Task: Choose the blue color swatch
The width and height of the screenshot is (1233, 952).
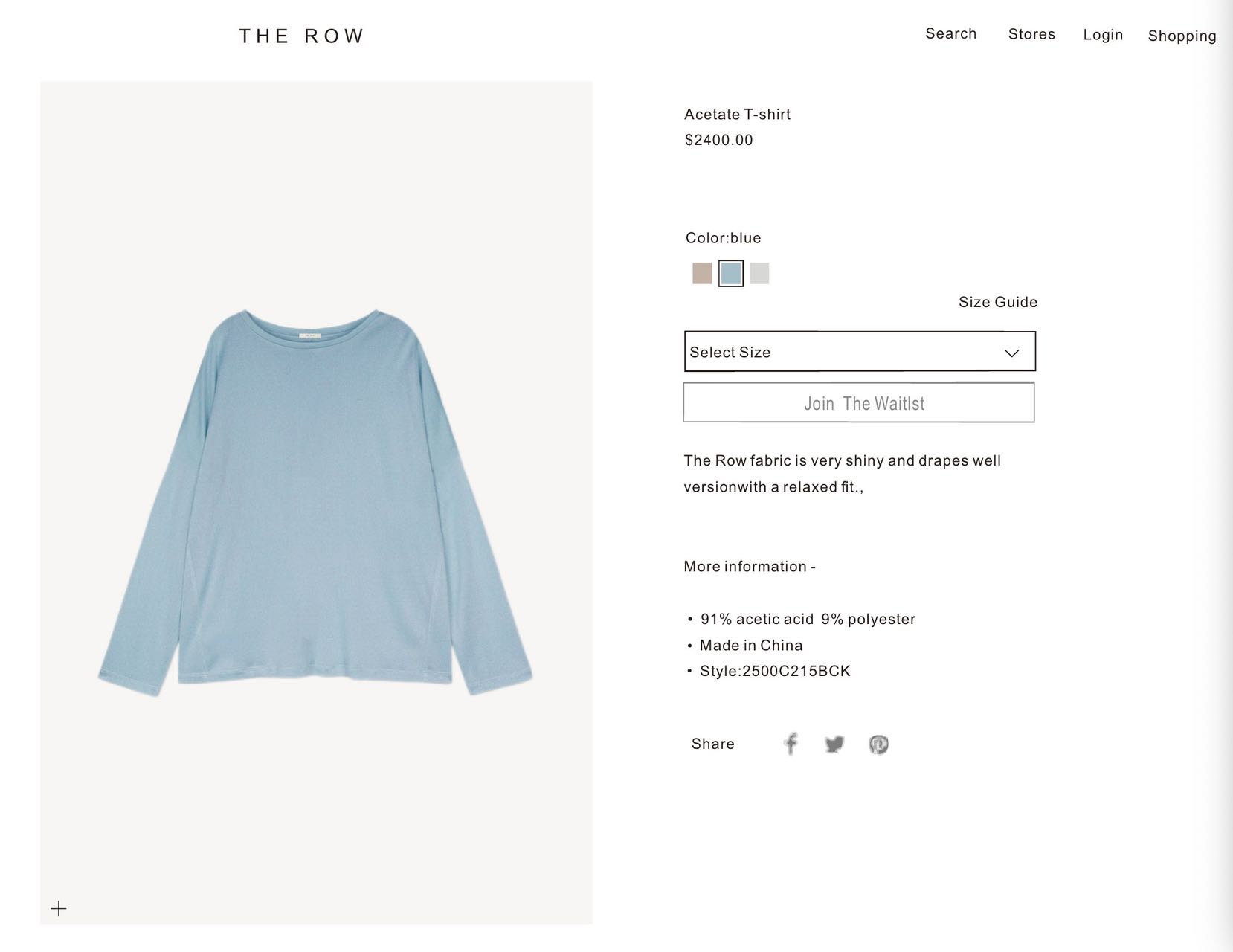Action: [x=731, y=273]
